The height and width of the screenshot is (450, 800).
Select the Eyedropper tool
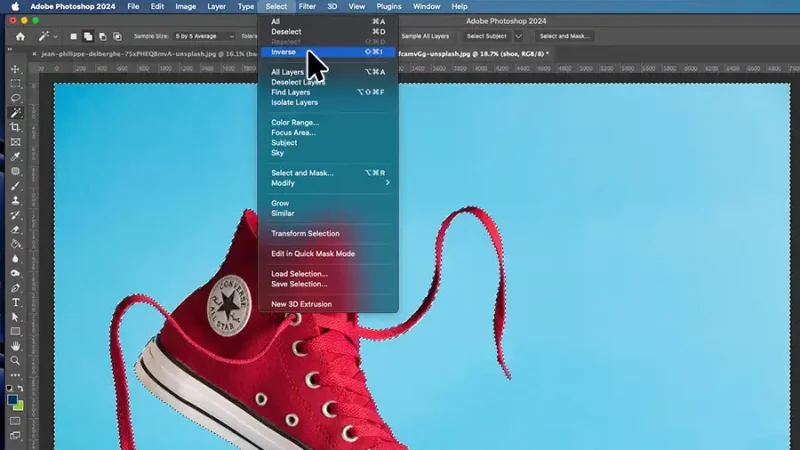15,157
